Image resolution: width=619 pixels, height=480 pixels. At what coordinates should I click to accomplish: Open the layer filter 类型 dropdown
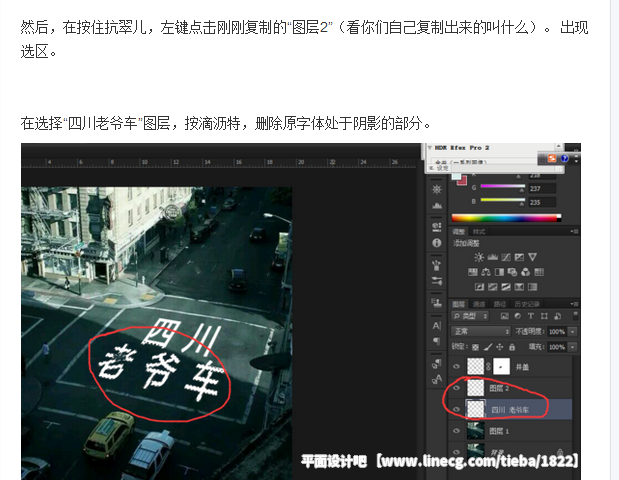[x=470, y=316]
